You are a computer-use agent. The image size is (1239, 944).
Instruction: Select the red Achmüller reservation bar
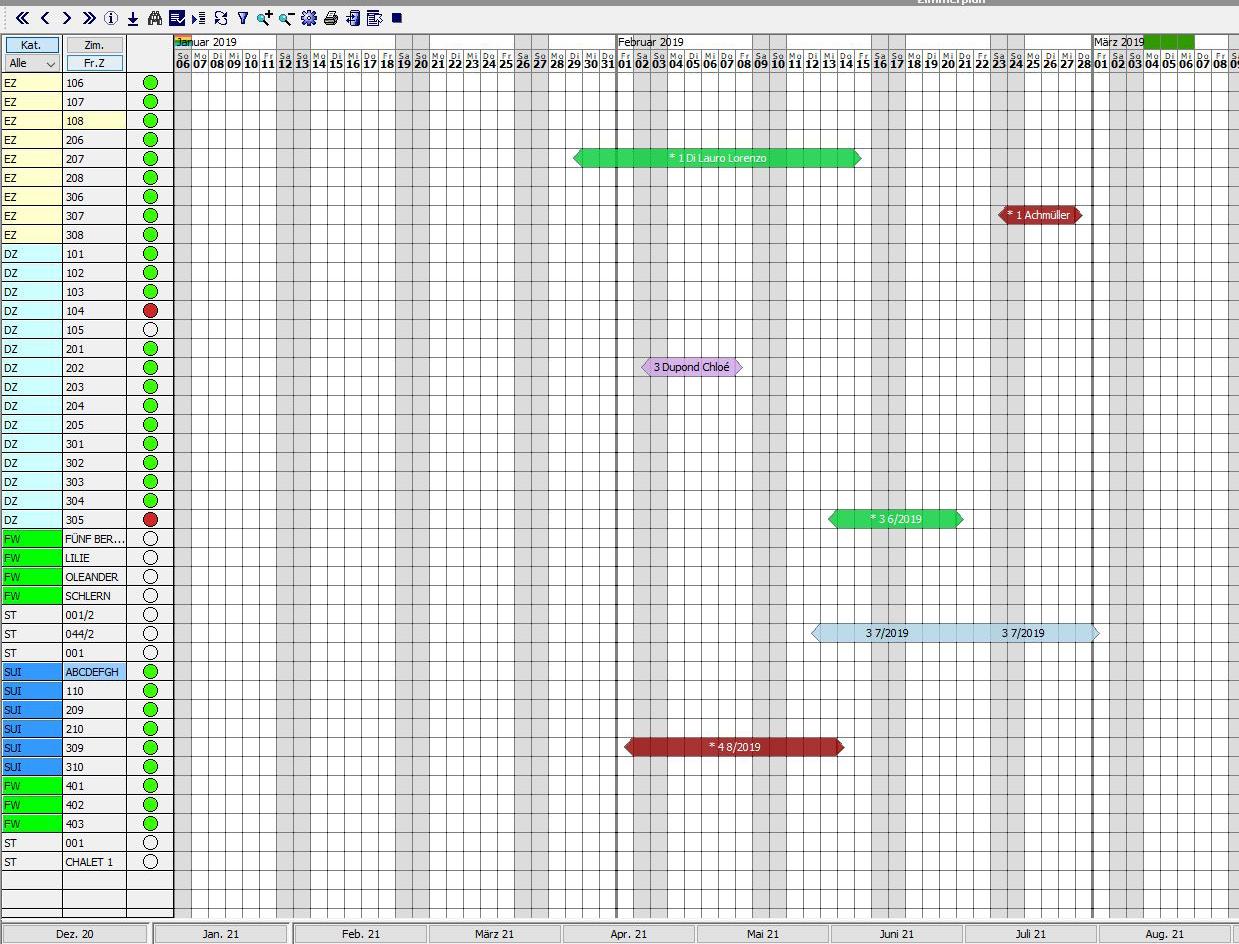coord(1040,215)
